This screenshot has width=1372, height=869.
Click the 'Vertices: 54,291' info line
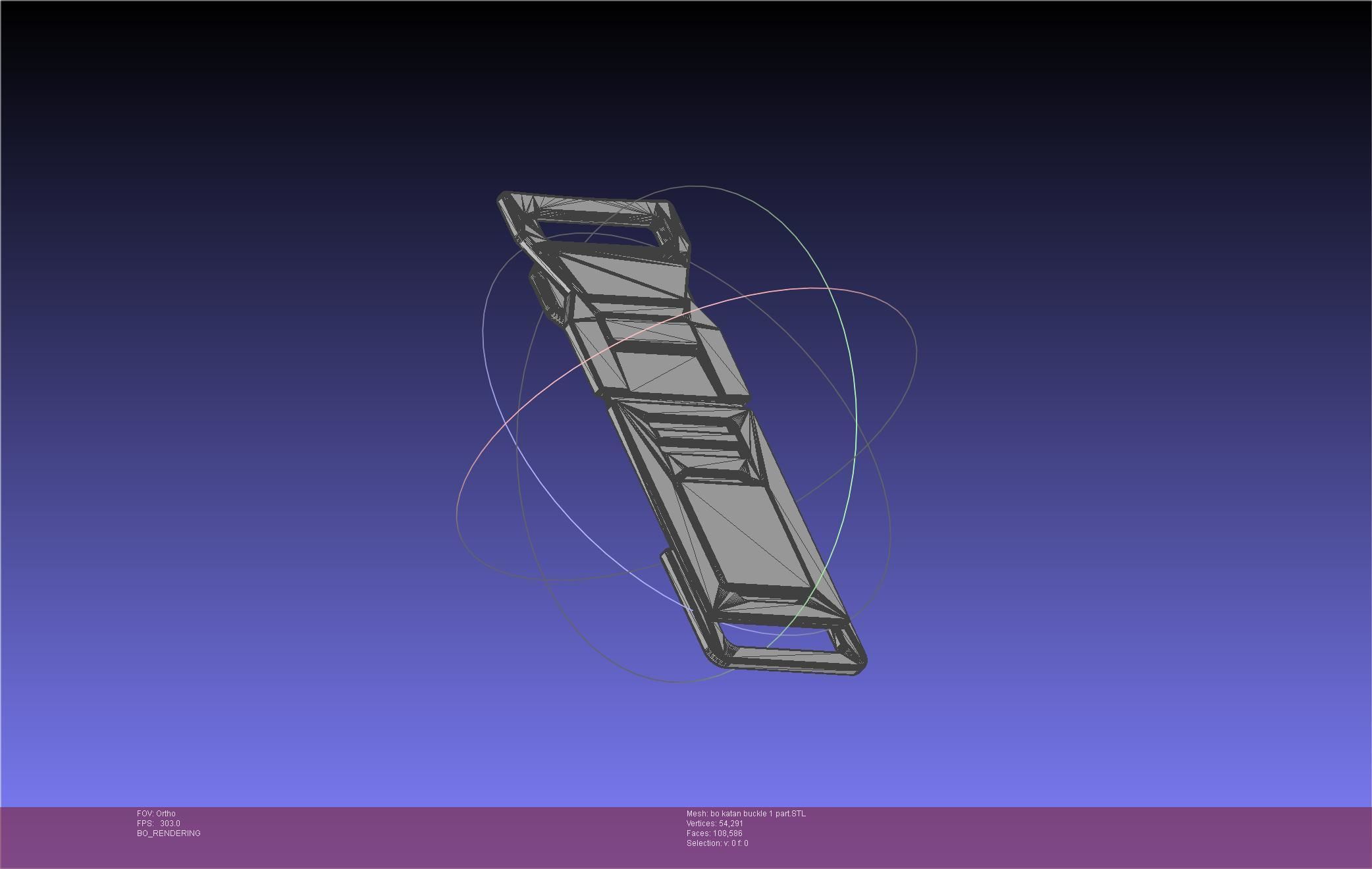714,824
